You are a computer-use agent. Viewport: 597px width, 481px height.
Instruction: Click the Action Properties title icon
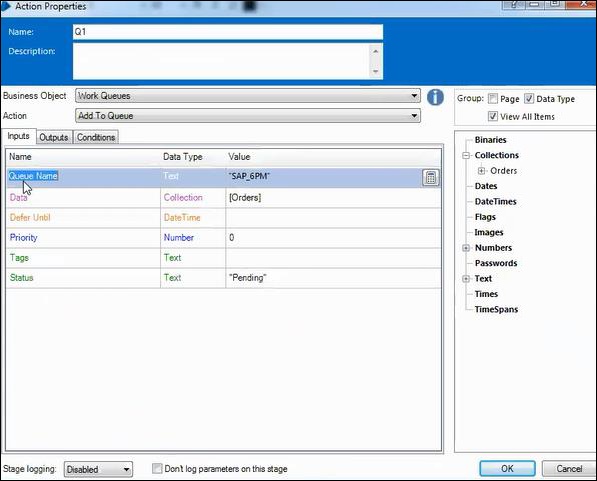pyautogui.click(x=6, y=6)
